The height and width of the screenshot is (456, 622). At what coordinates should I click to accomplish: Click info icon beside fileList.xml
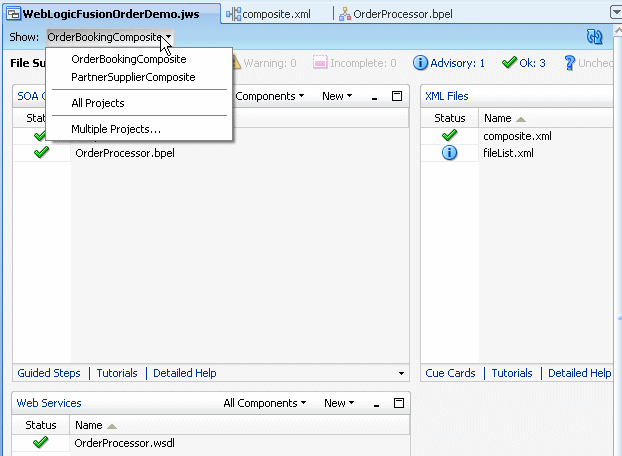(x=449, y=153)
